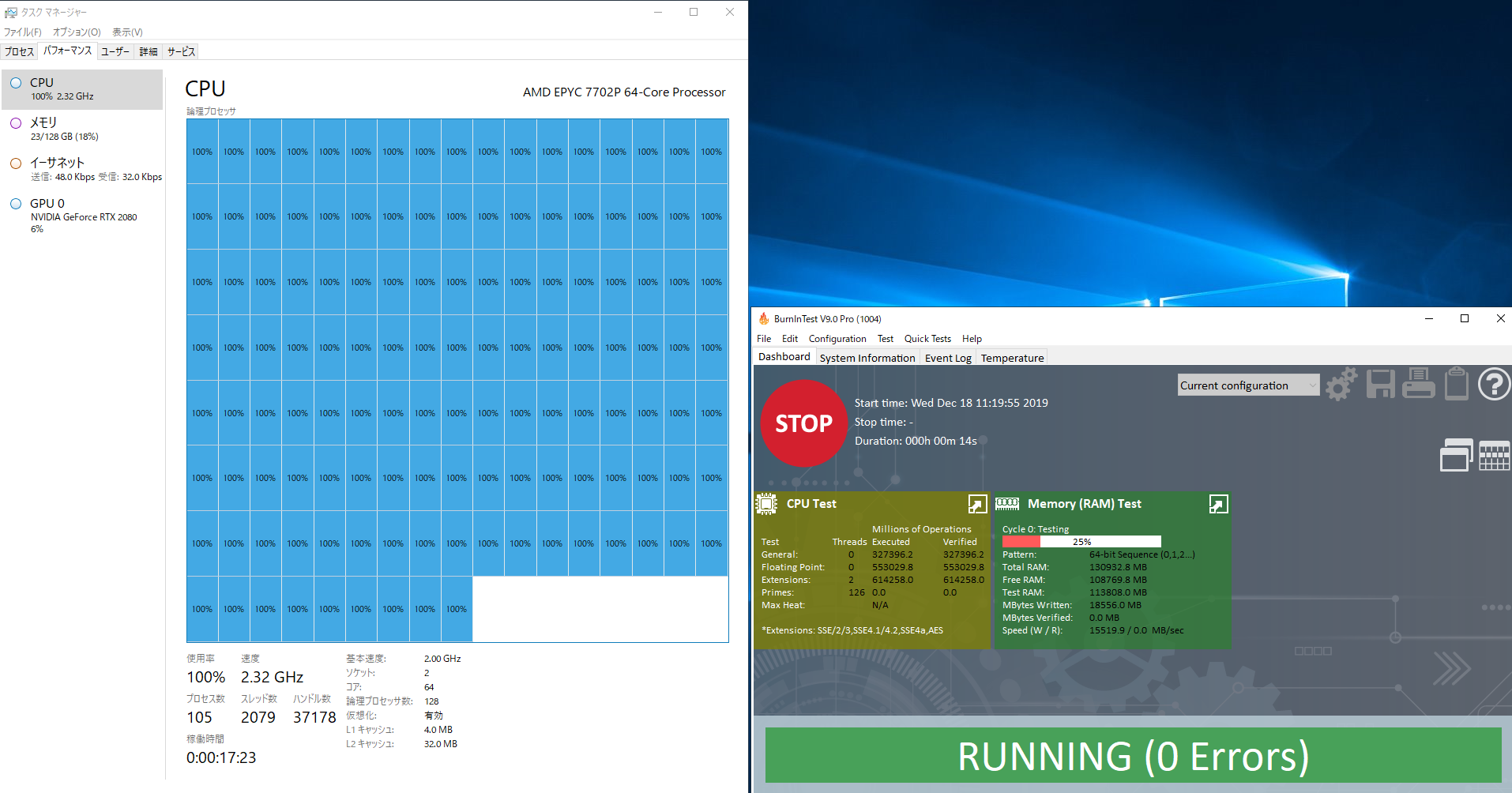Viewport: 1512px width, 793px height.
Task: Click the 2079 thread count value
Action: click(x=258, y=717)
